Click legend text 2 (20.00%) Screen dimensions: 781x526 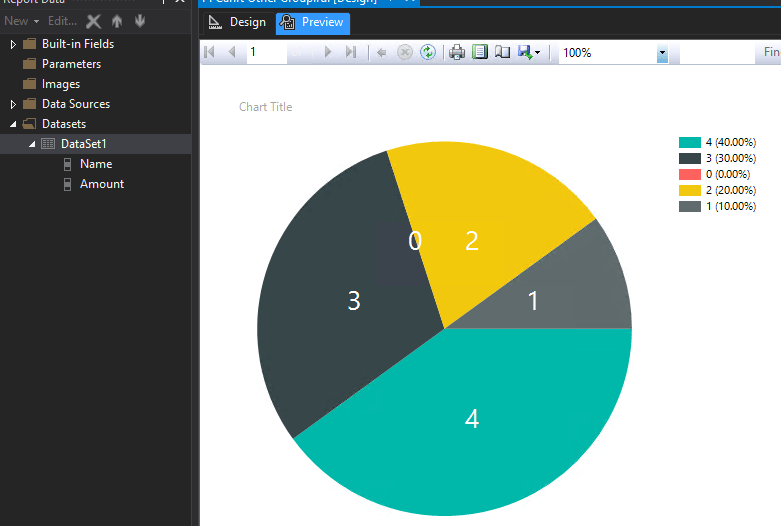[731, 190]
